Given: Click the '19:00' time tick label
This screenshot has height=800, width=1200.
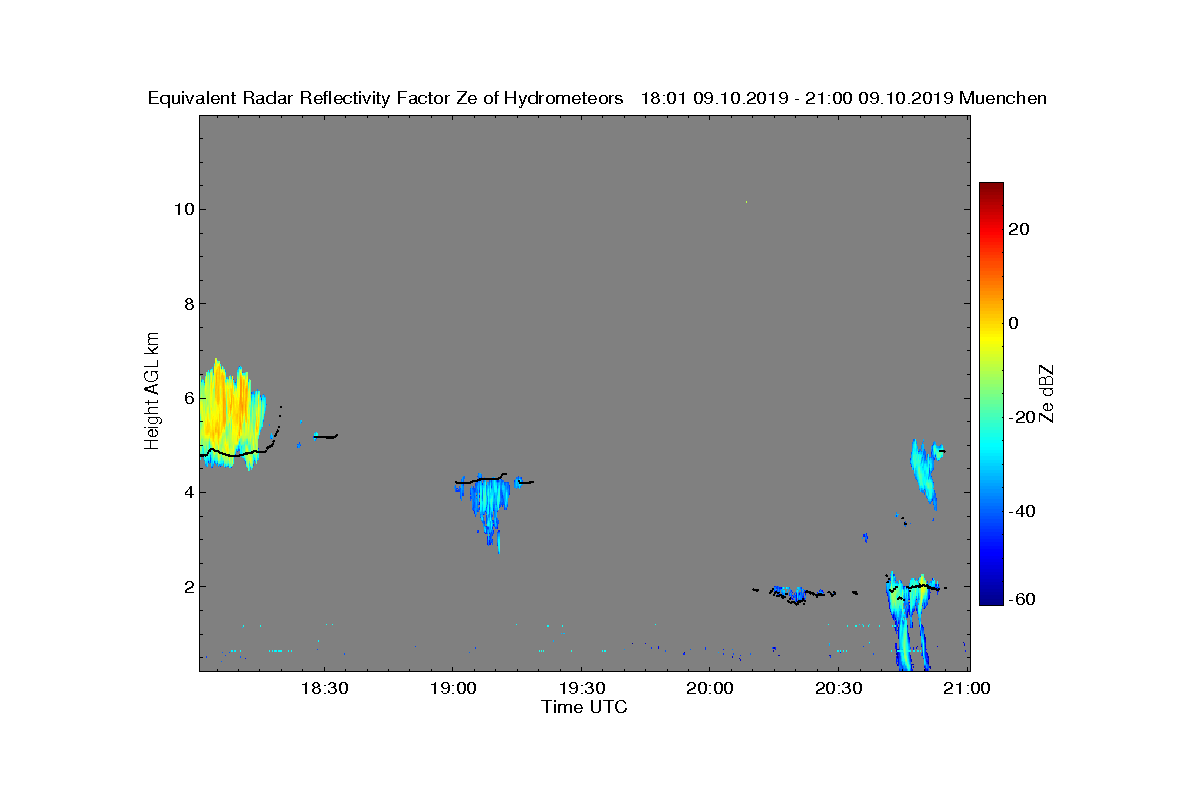Looking at the screenshot, I should [x=451, y=689].
